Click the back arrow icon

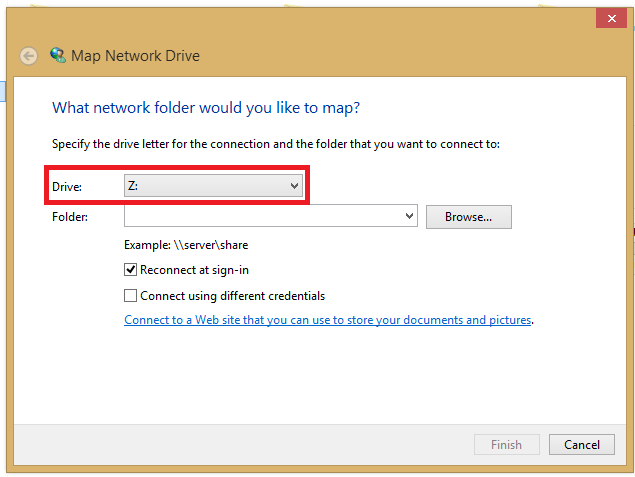[x=29, y=56]
